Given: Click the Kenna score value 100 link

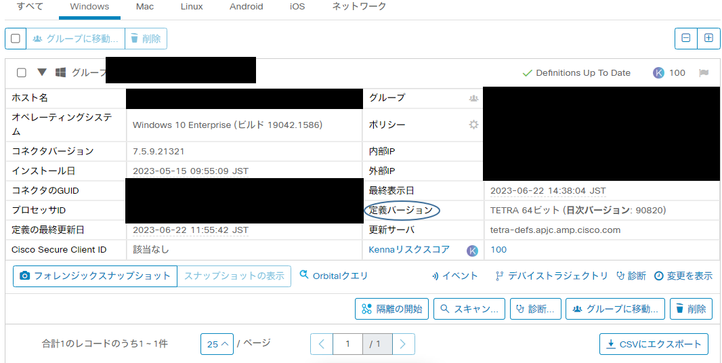Looking at the screenshot, I should [499, 250].
